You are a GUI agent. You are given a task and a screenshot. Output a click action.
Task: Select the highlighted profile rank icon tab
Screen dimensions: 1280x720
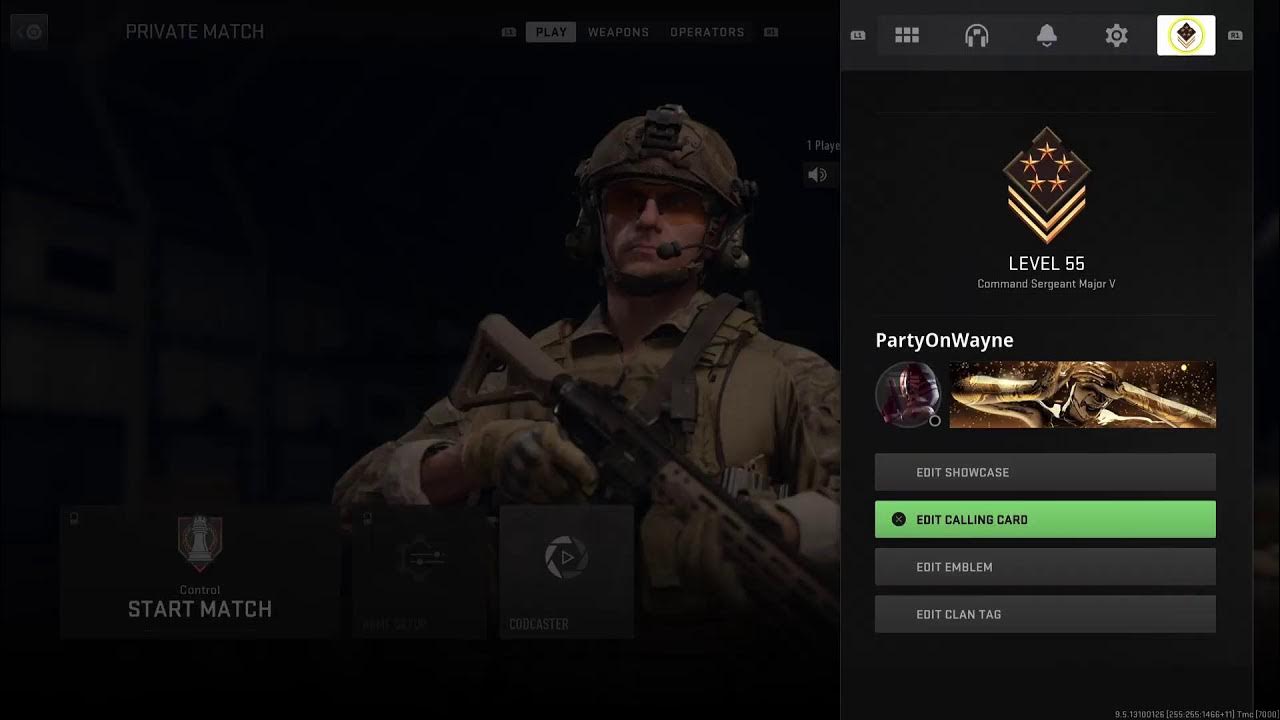click(1186, 36)
